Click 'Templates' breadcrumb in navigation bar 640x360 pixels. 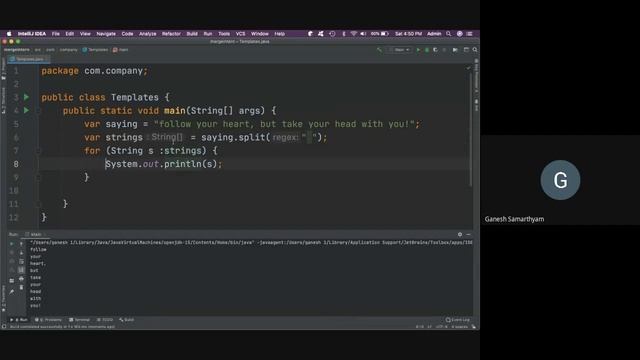95,50
